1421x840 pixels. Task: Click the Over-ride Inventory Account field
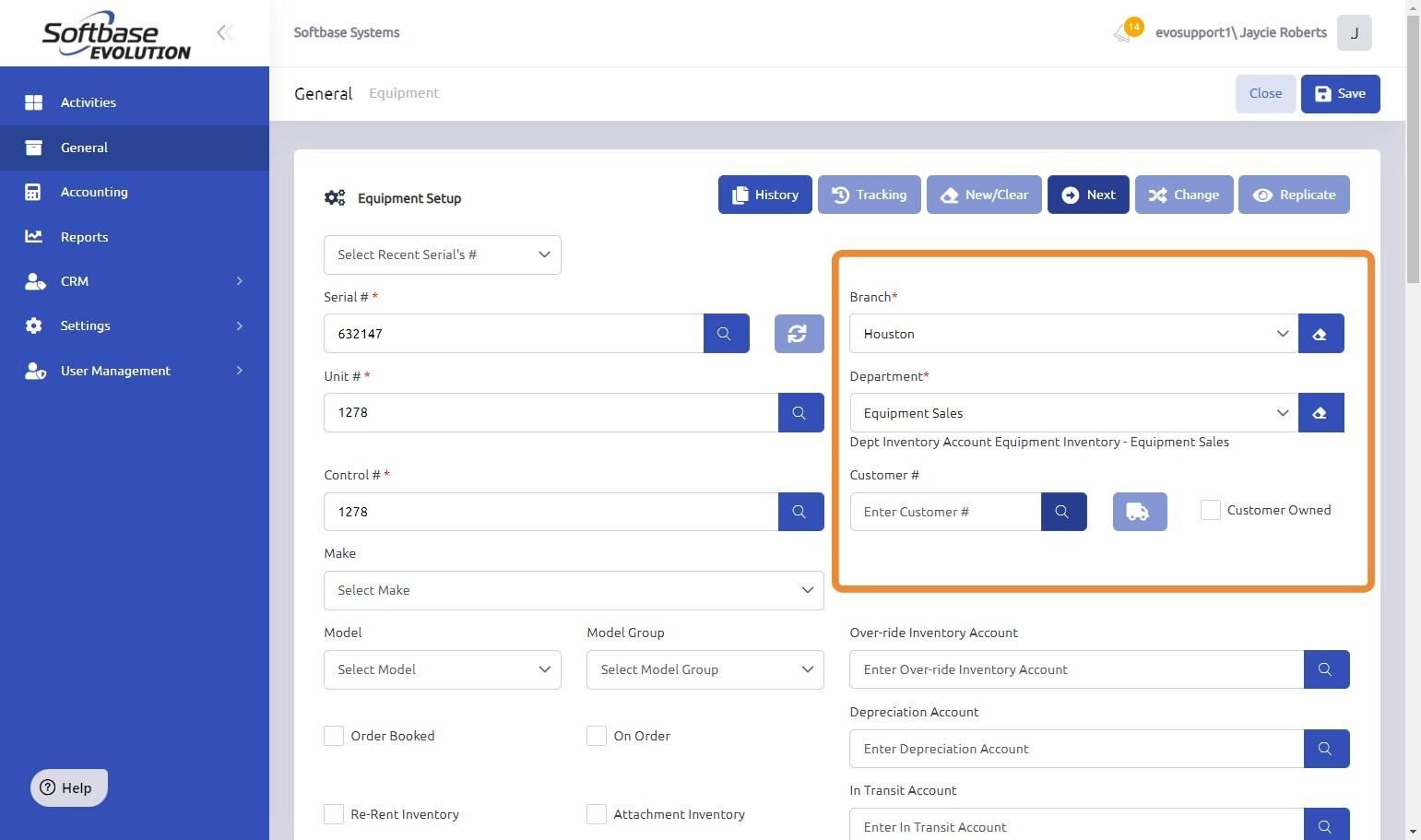point(1076,669)
